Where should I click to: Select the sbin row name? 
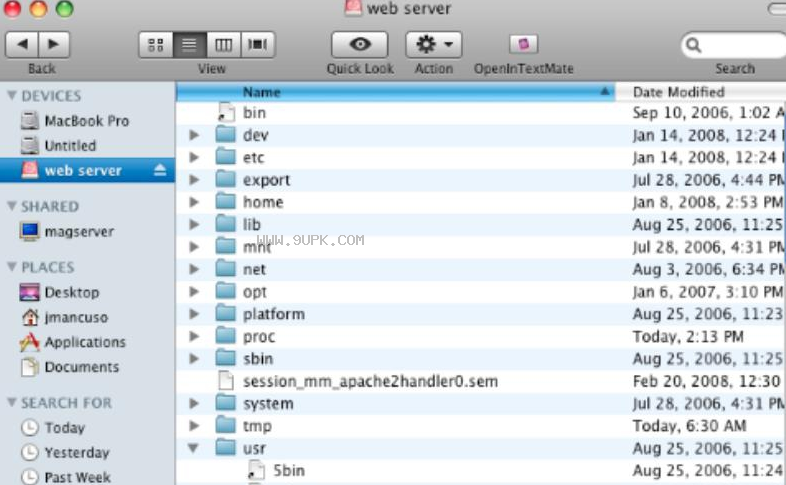tap(258, 359)
